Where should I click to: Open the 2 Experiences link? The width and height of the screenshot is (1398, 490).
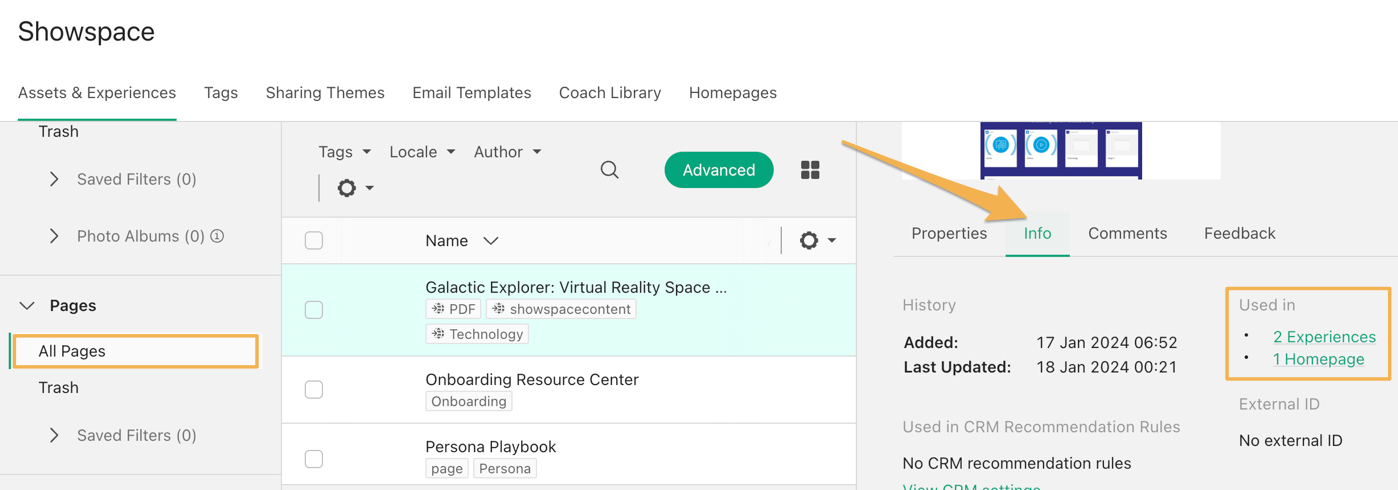[x=1324, y=337]
